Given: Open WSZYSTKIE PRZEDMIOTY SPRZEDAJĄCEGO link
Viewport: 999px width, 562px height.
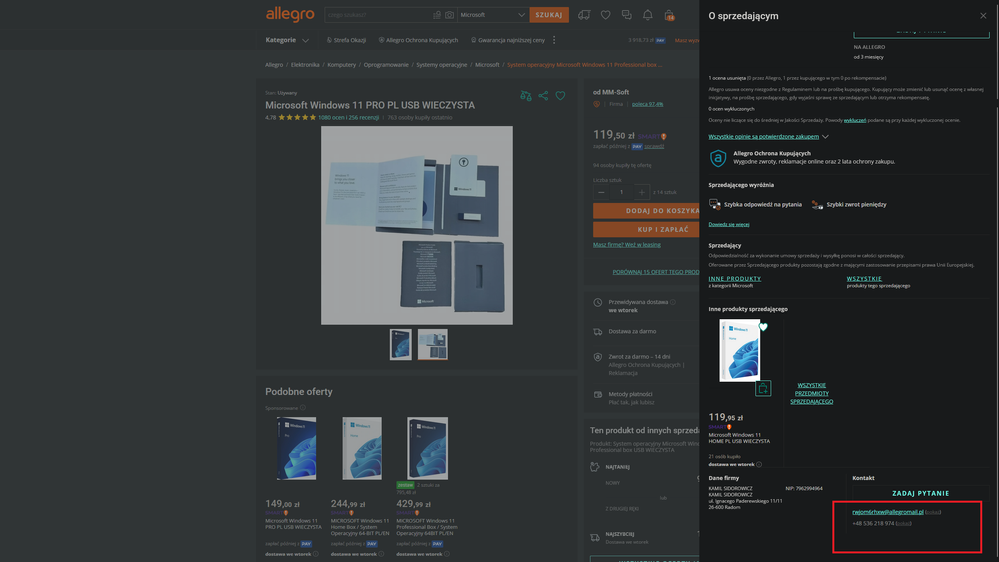Looking at the screenshot, I should click(812, 393).
